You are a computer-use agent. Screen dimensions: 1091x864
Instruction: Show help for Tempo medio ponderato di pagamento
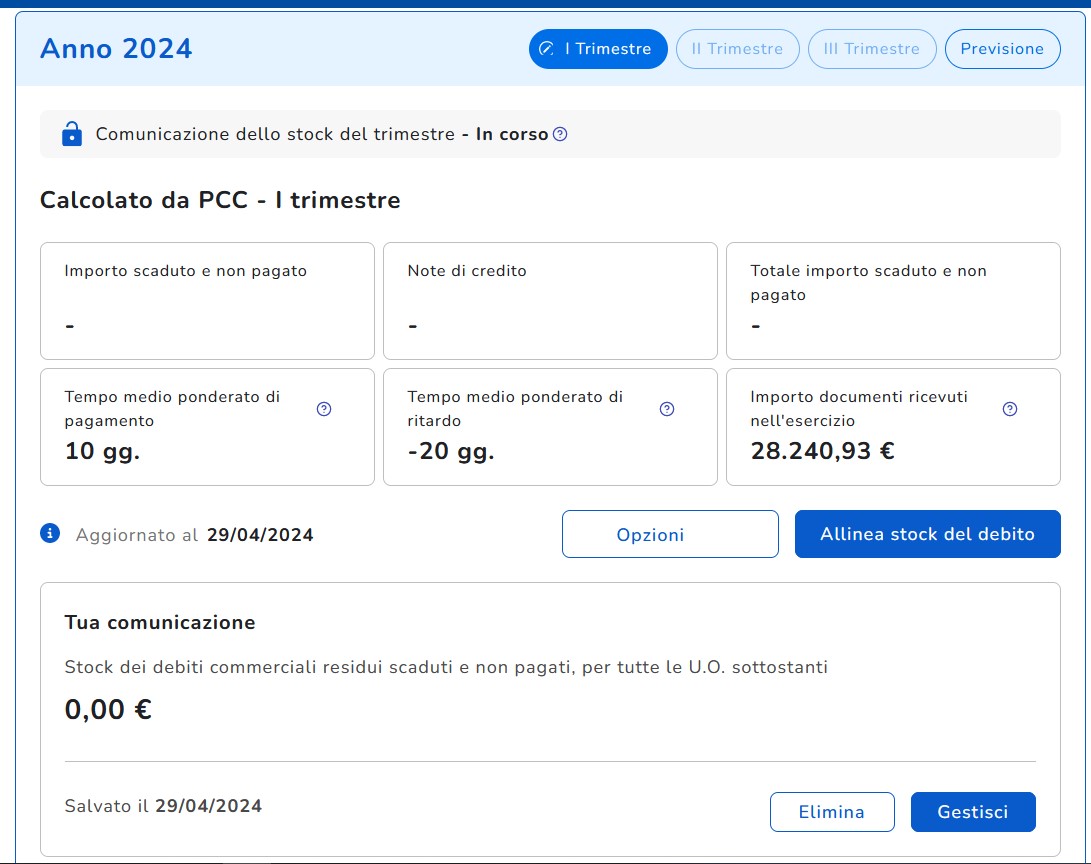[x=324, y=409]
